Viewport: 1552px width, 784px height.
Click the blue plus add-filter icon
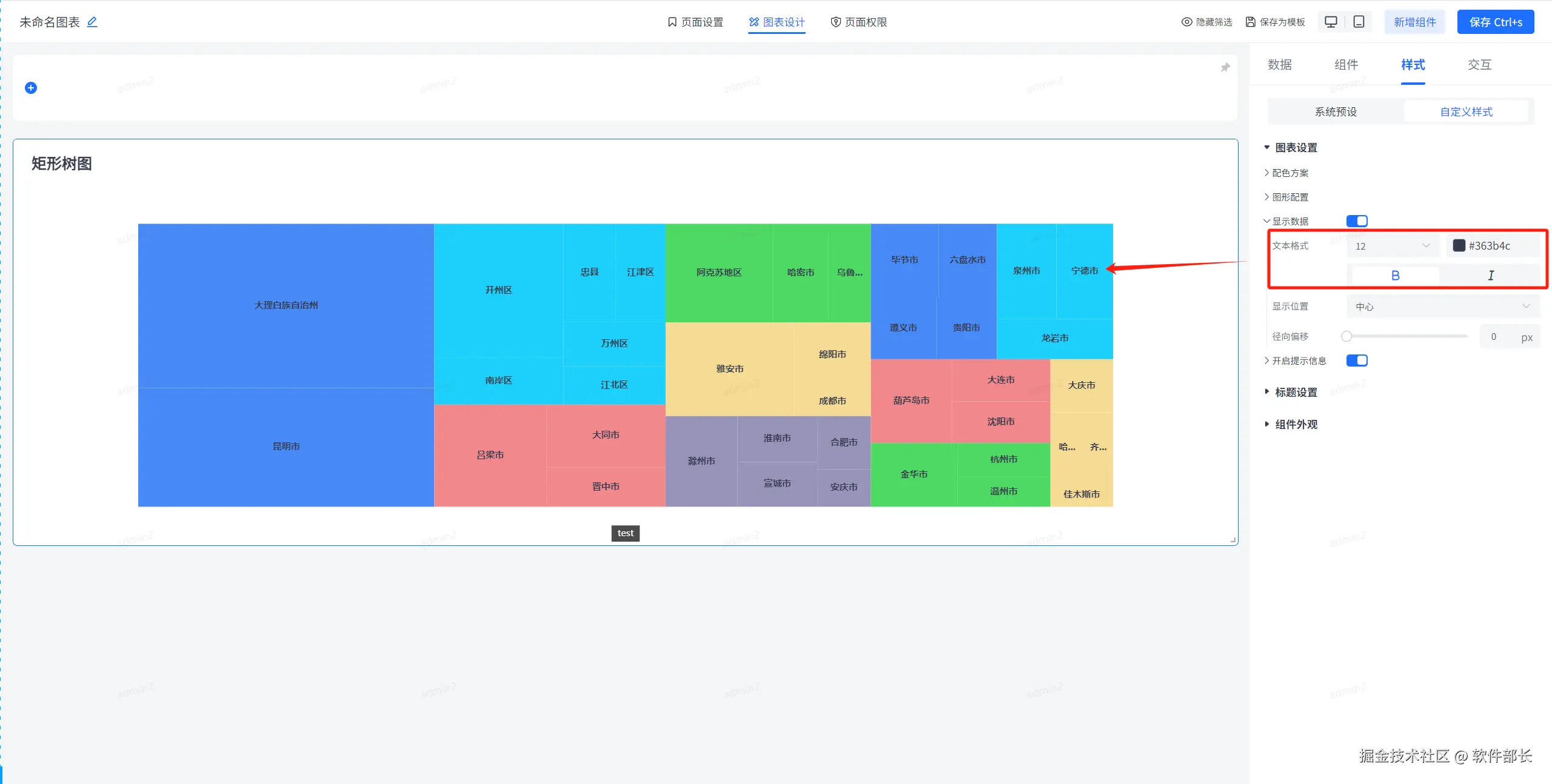[x=31, y=88]
